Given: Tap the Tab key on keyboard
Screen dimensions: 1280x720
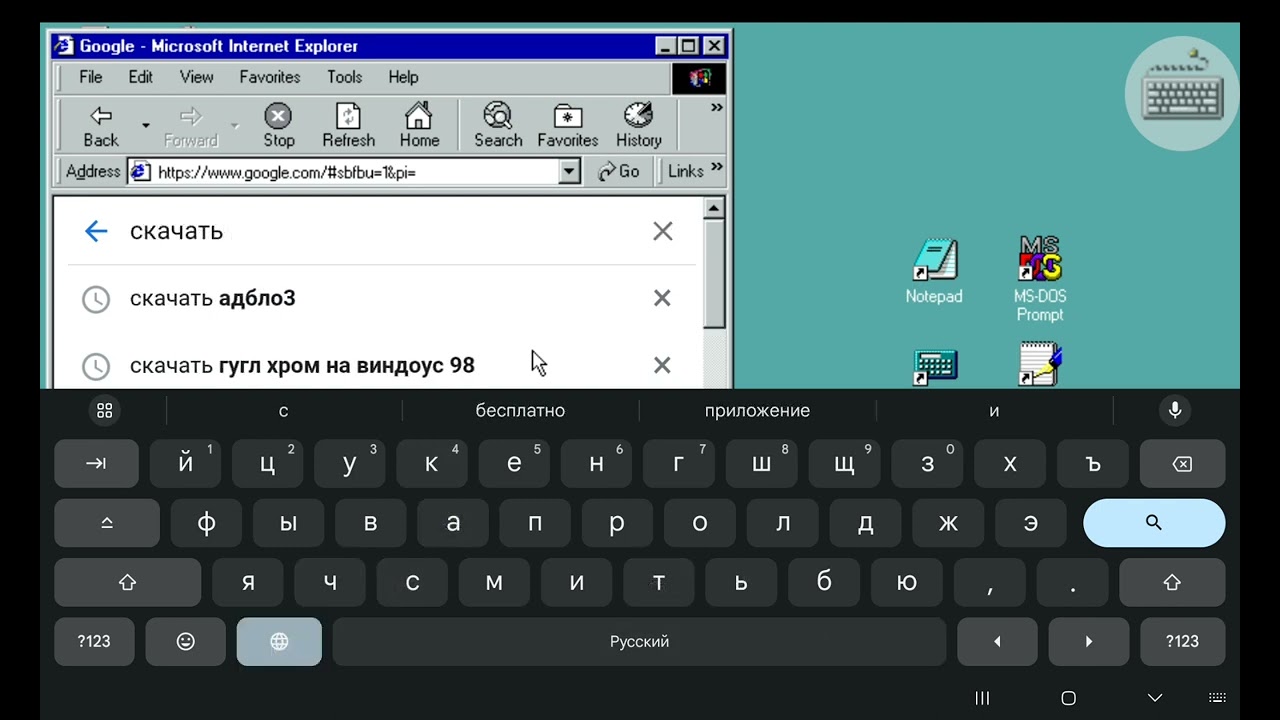Looking at the screenshot, I should pyautogui.click(x=96, y=463).
